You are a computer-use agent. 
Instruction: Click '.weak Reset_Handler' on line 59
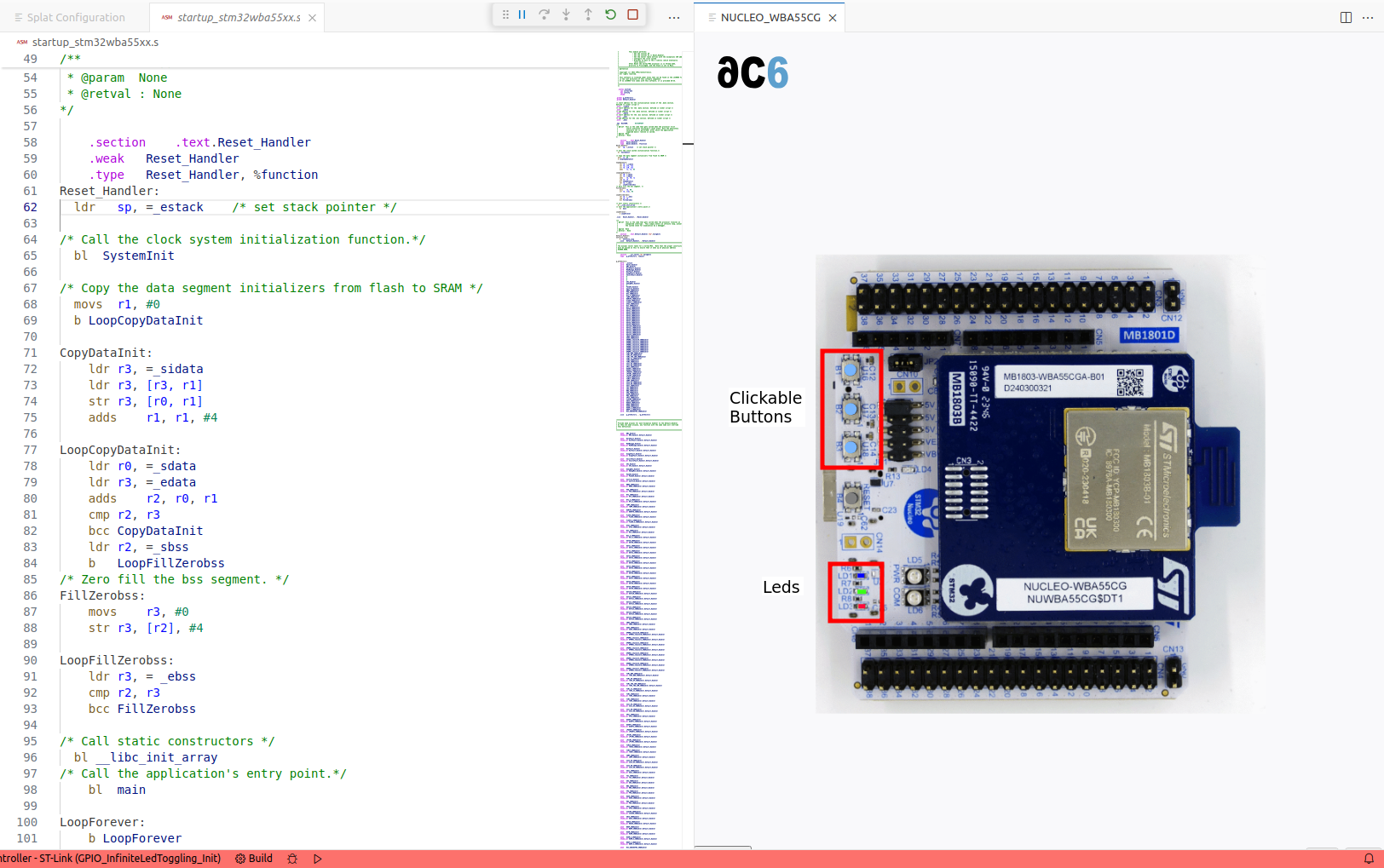coord(164,158)
